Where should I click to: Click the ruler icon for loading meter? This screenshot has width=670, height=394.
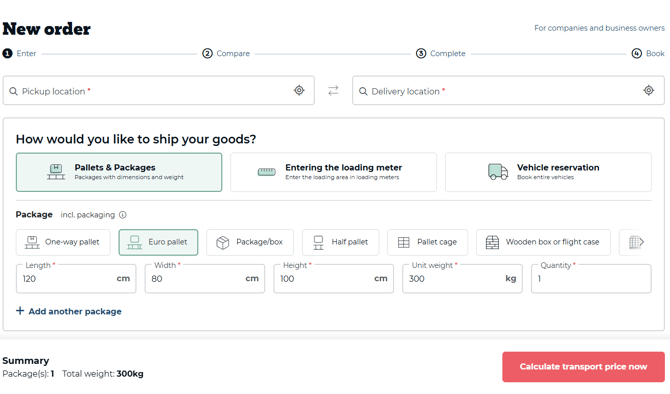[267, 172]
